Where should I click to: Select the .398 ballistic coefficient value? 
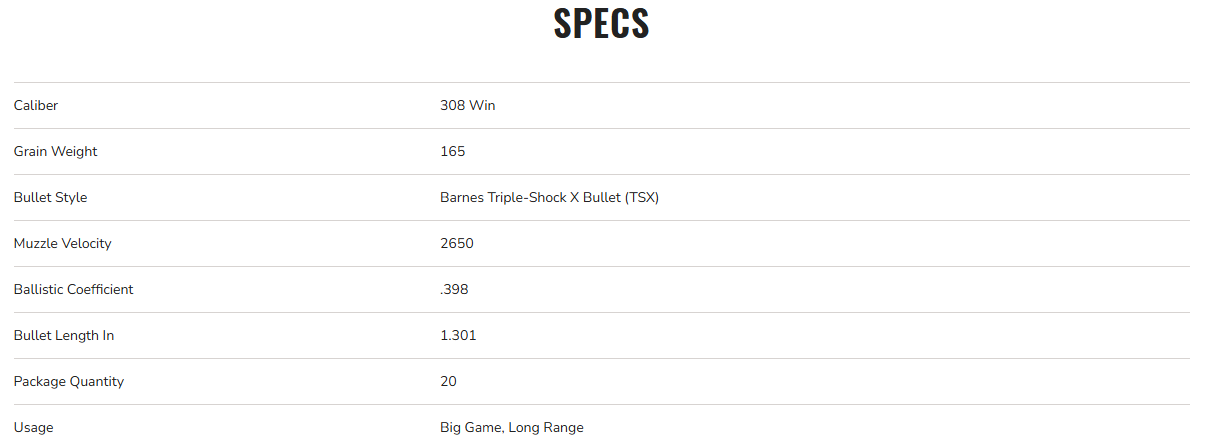point(454,289)
